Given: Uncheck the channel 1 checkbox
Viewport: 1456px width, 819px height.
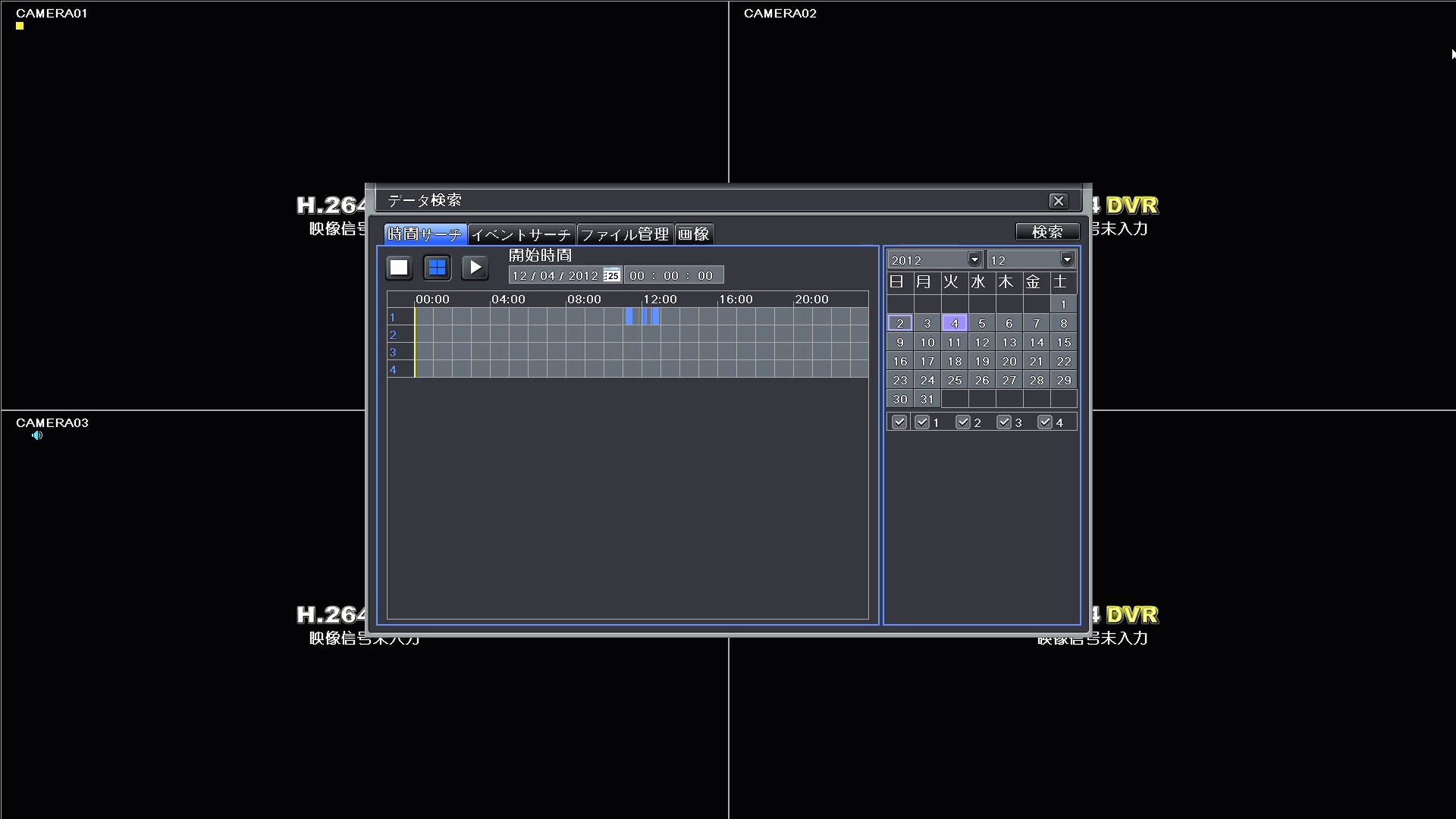Looking at the screenshot, I should pyautogui.click(x=922, y=422).
